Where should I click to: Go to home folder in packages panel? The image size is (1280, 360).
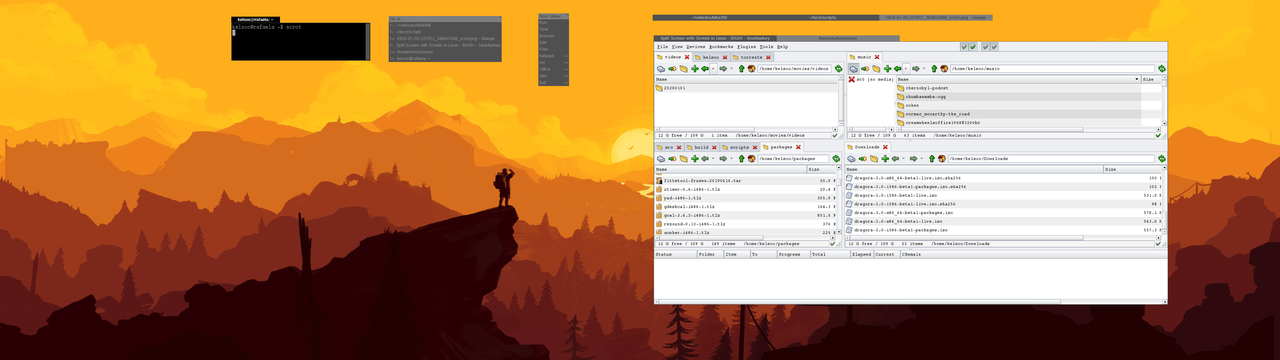pos(751,159)
